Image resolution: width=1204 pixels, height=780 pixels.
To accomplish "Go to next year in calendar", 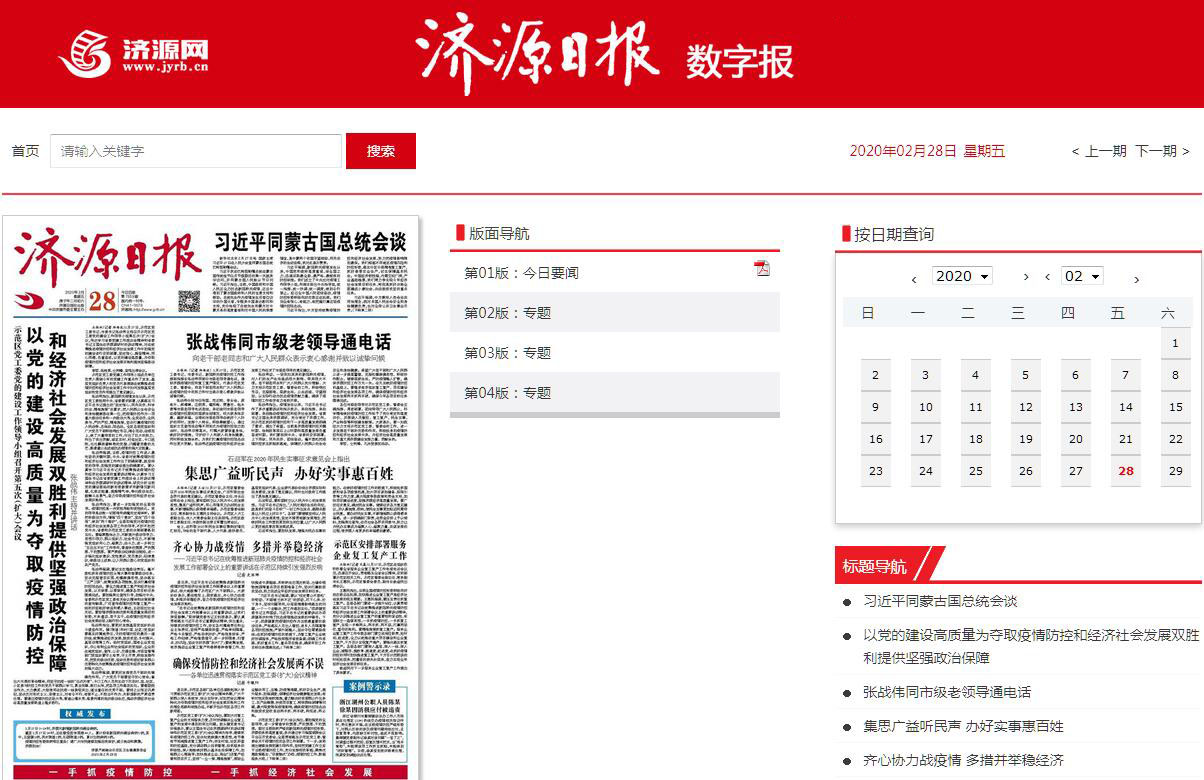I will point(1026,277).
